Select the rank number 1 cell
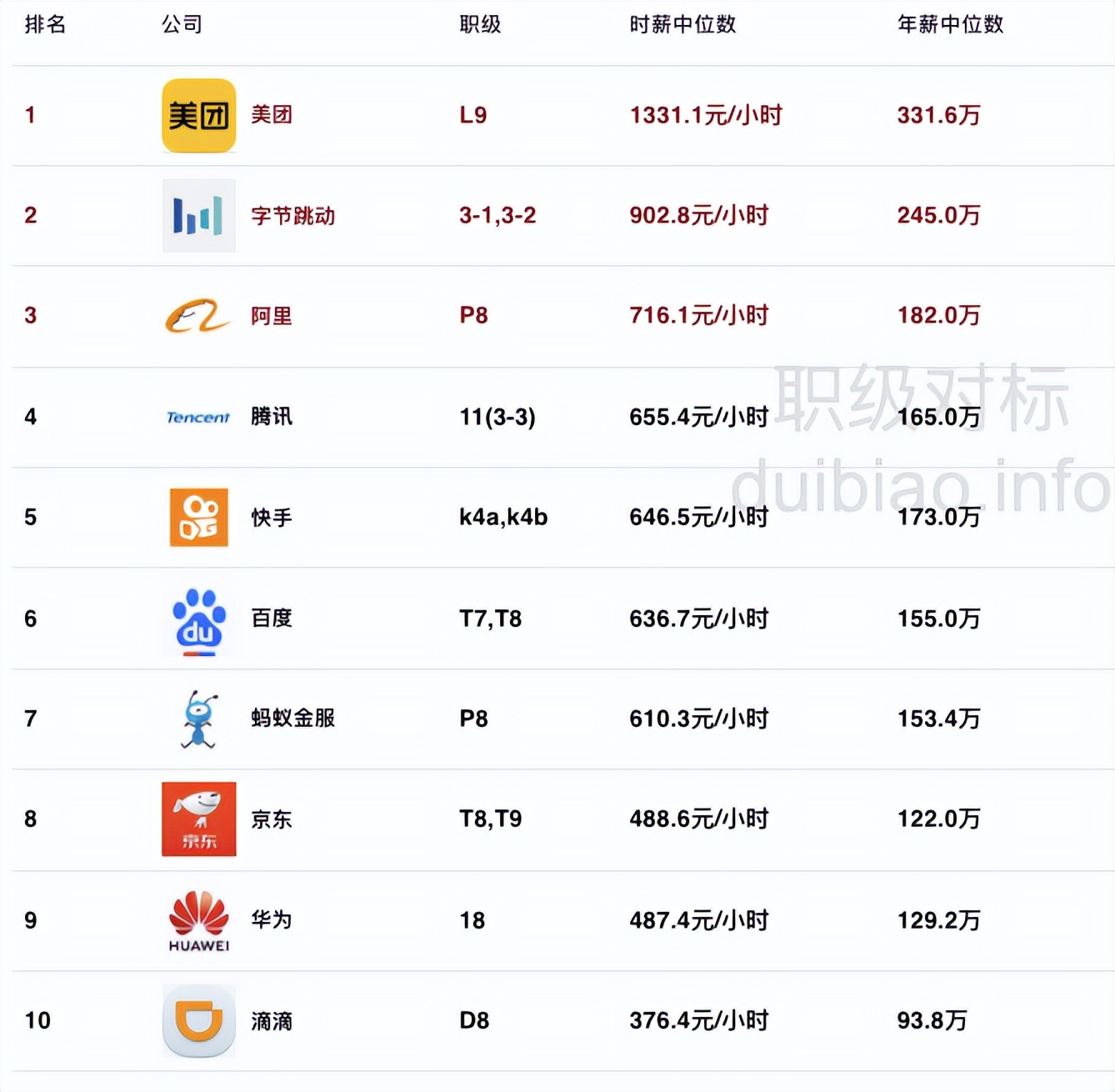This screenshot has height=1092, width=1115. (30, 114)
